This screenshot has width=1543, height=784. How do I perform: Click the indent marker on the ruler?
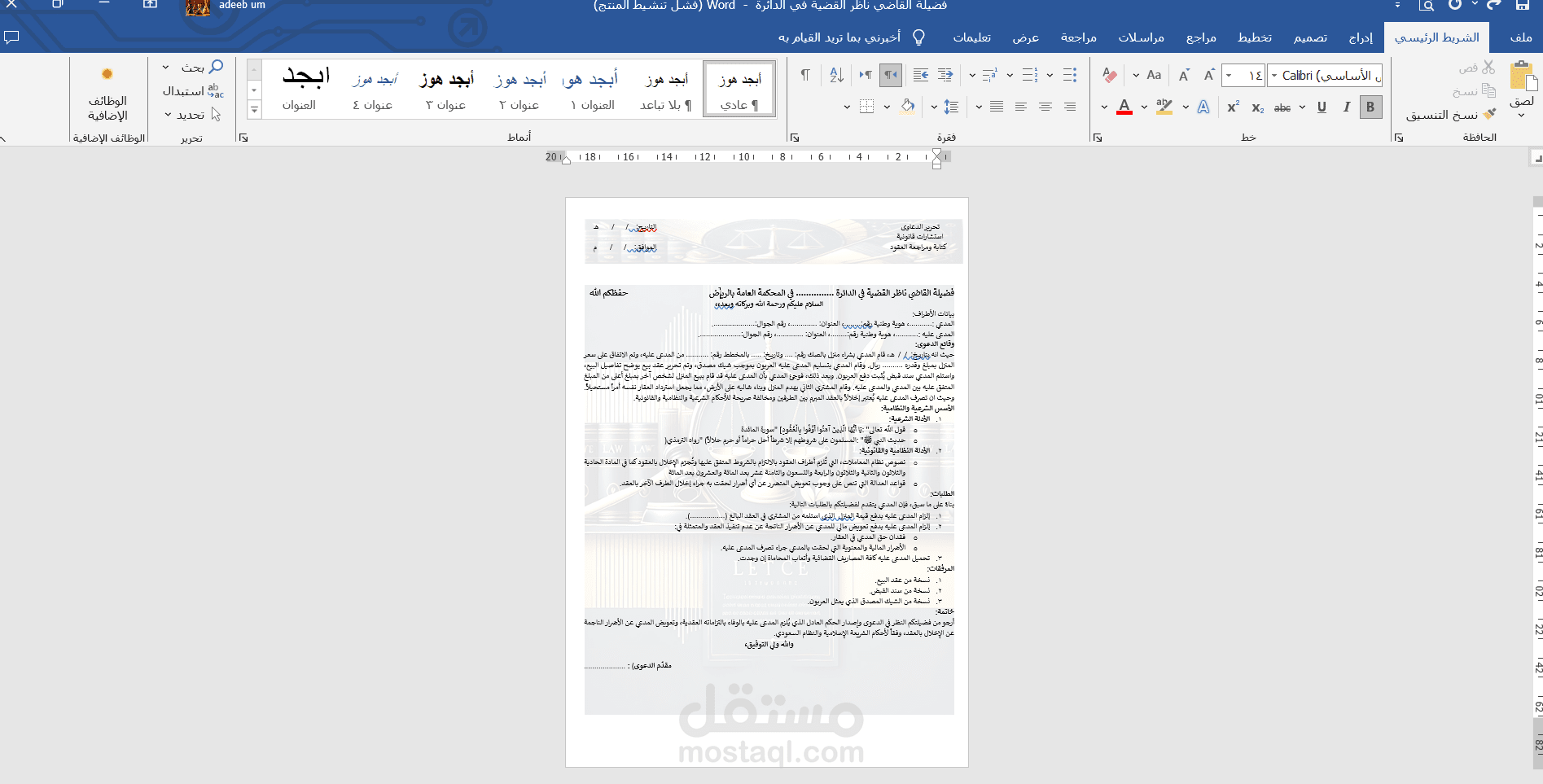[x=936, y=159]
